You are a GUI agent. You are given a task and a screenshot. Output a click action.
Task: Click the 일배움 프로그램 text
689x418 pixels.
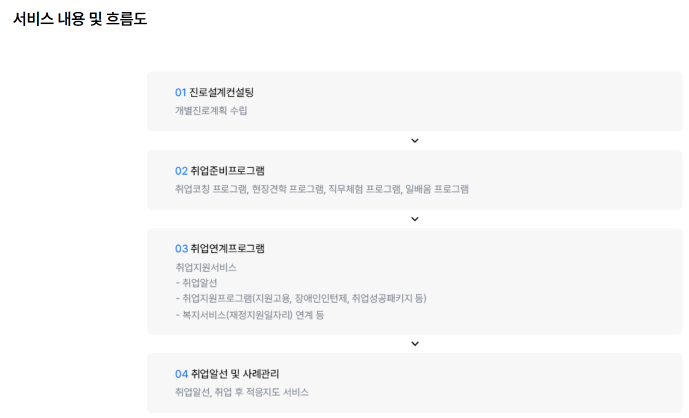tap(437, 189)
